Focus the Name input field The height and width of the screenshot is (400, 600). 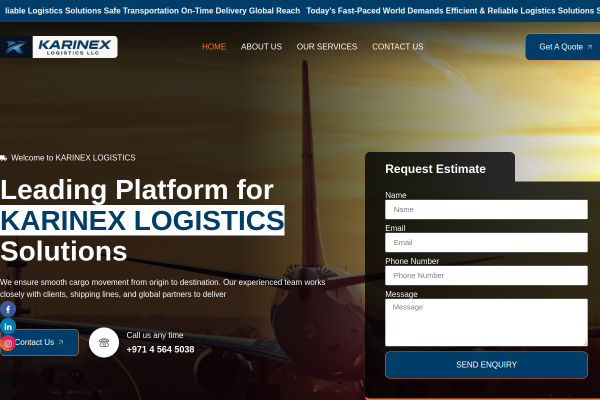(486, 209)
